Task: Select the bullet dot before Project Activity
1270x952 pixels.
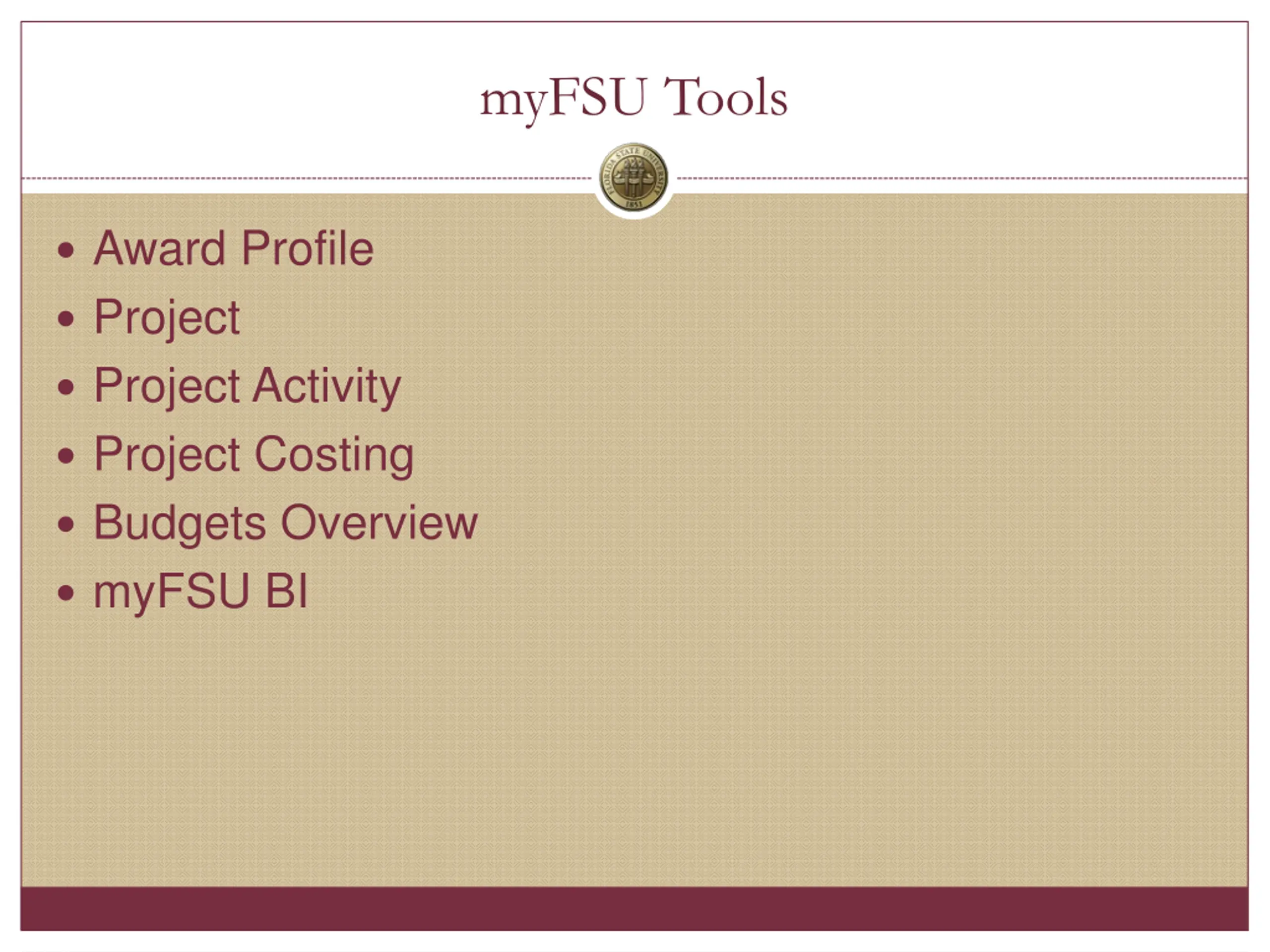Action: [x=66, y=387]
